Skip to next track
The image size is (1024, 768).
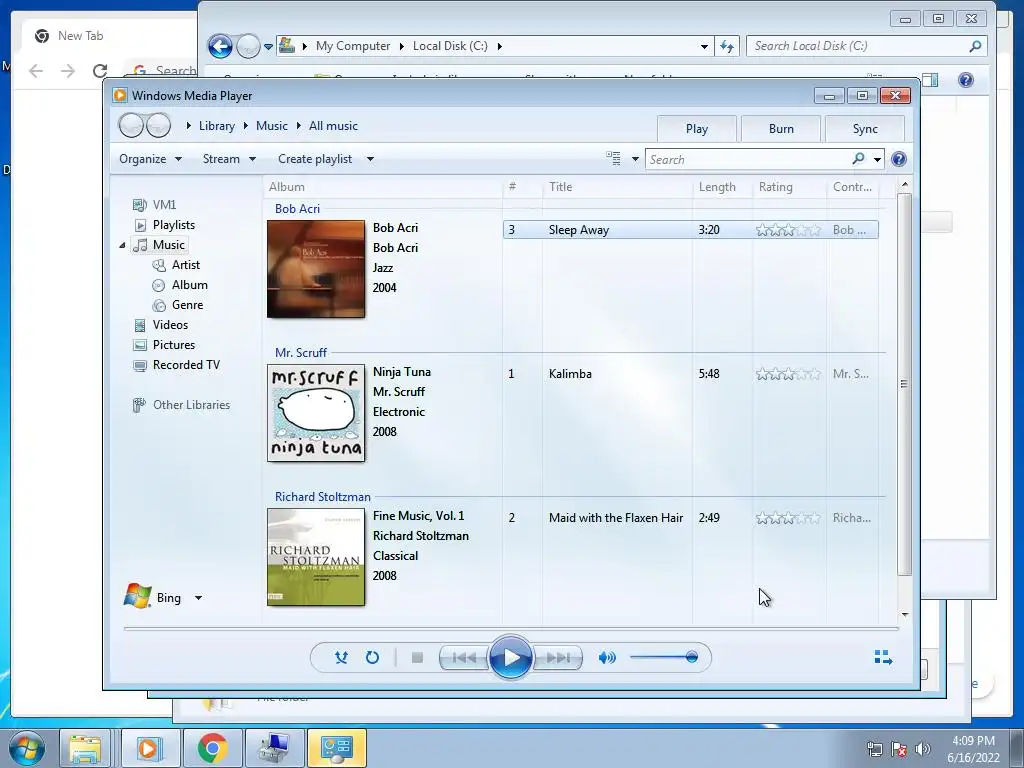pyautogui.click(x=558, y=658)
